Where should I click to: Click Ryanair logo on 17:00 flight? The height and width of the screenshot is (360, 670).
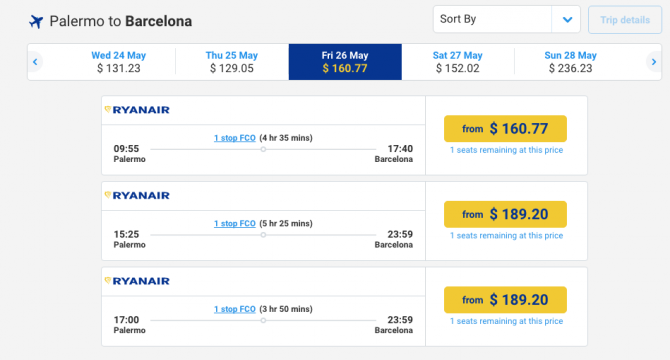coord(137,281)
